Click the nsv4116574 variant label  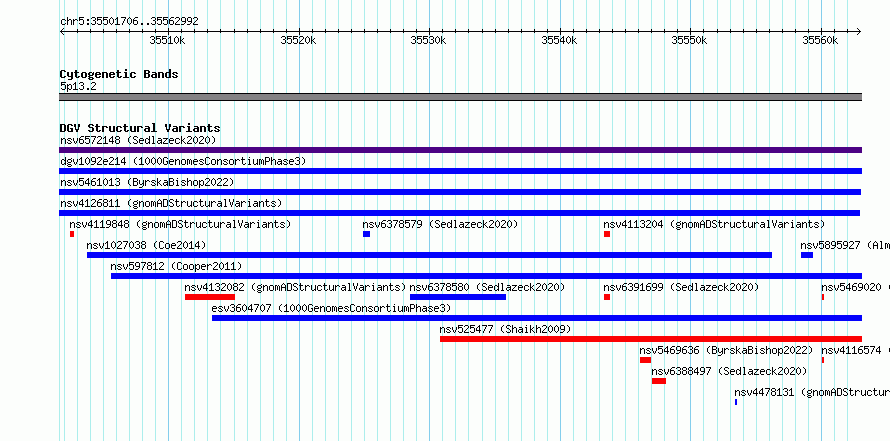click(855, 350)
